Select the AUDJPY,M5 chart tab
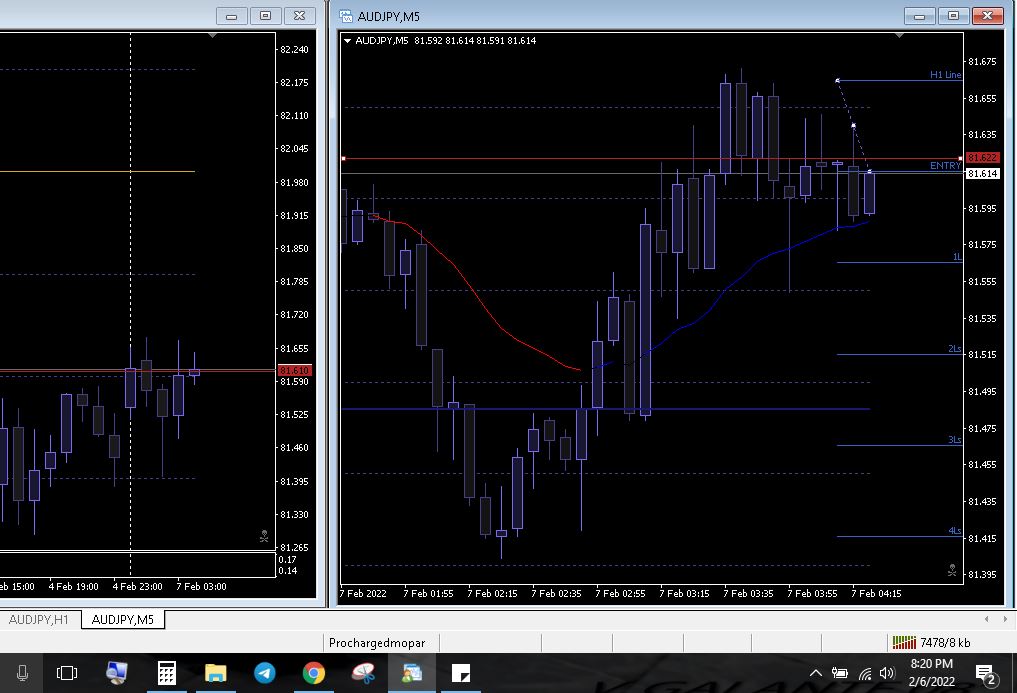Image resolution: width=1017 pixels, height=693 pixels. (123, 620)
